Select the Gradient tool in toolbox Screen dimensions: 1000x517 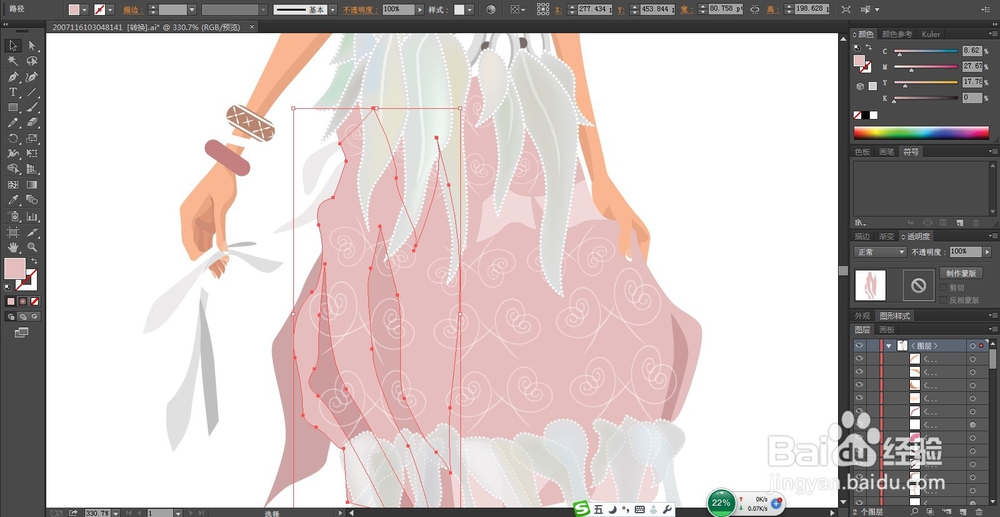pyautogui.click(x=32, y=185)
